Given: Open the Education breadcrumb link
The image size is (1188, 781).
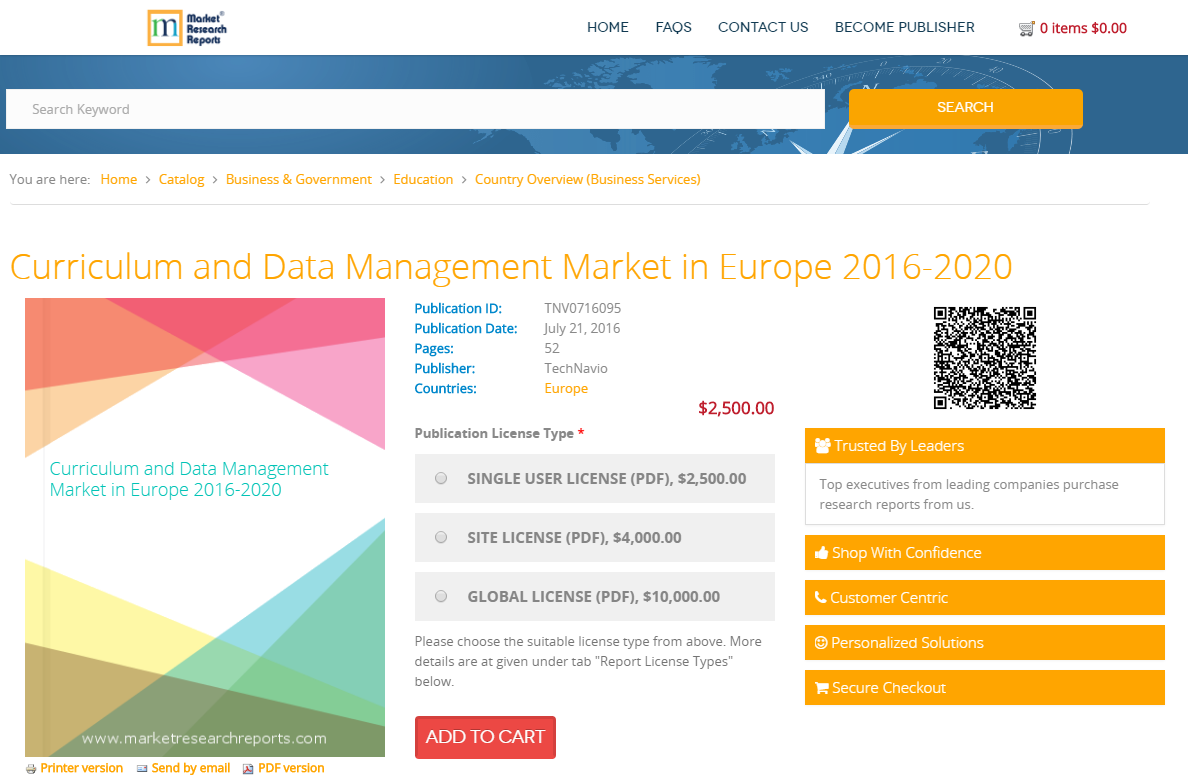Looking at the screenshot, I should point(423,180).
